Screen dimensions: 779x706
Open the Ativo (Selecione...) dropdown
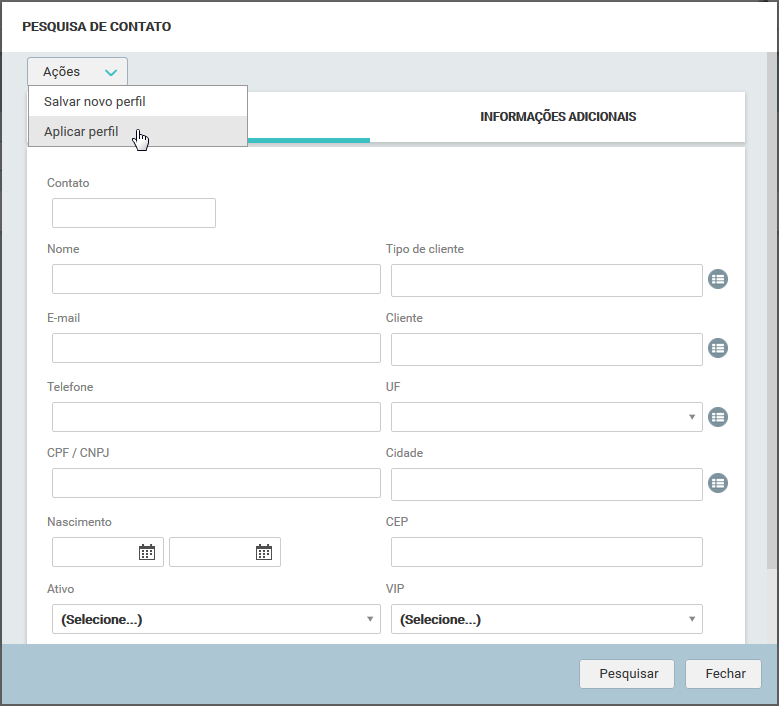(x=216, y=619)
